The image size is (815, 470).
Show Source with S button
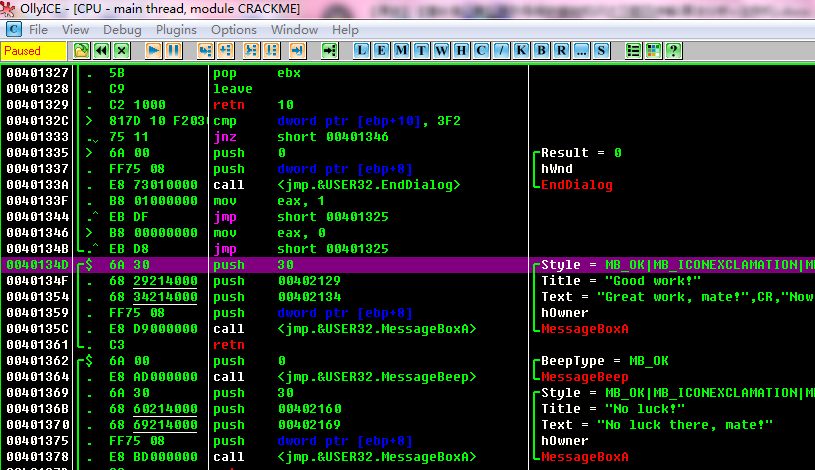pos(601,50)
